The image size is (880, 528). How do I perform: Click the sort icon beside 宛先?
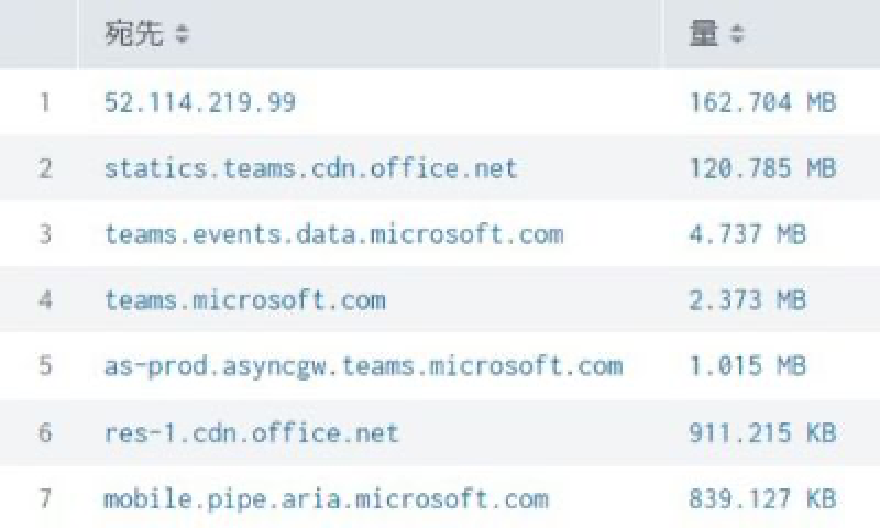(182, 35)
